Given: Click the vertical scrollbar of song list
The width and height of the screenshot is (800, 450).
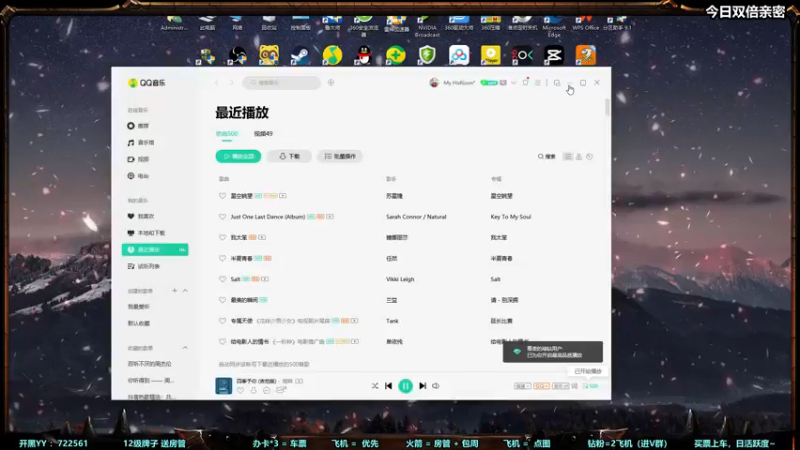Looking at the screenshot, I should 607,107.
